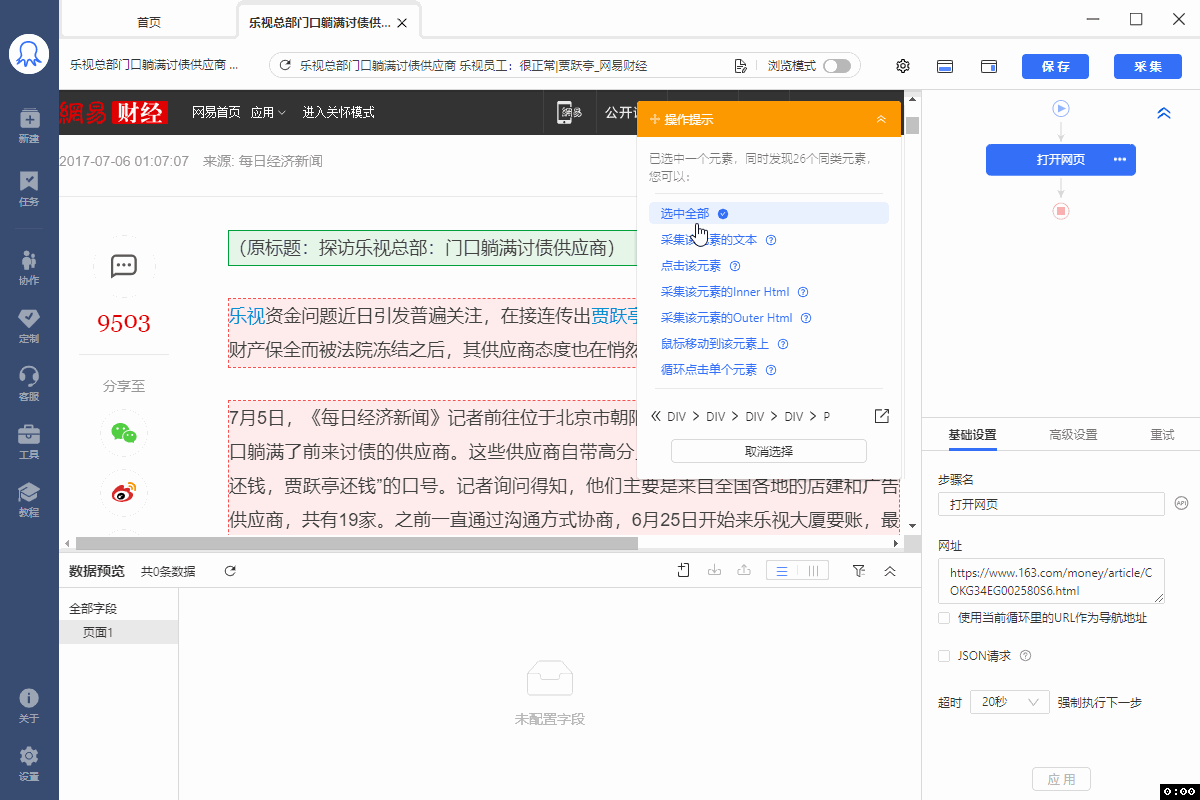Click the Weibo share icon
Screen dimensions: 1200x800
tap(124, 492)
